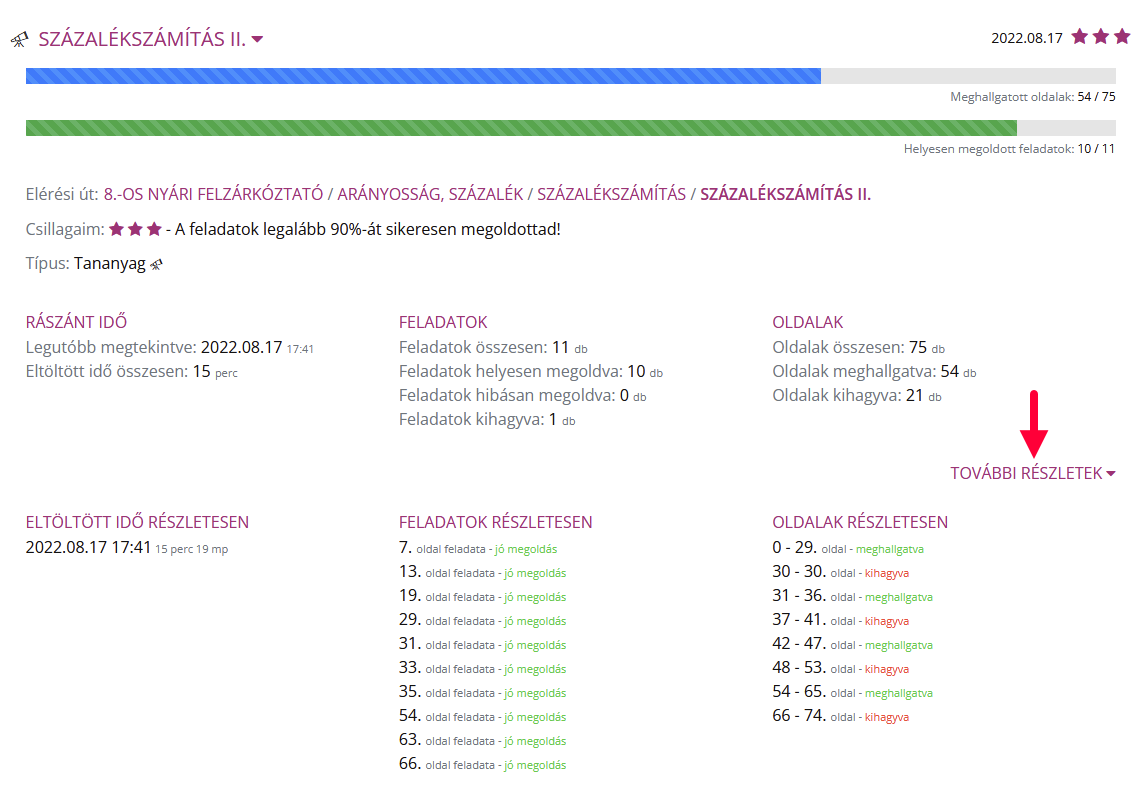Click the OLDALAK RÉSZLETESEN heading
Viewport: 1139px width, 798px height.
(x=860, y=522)
